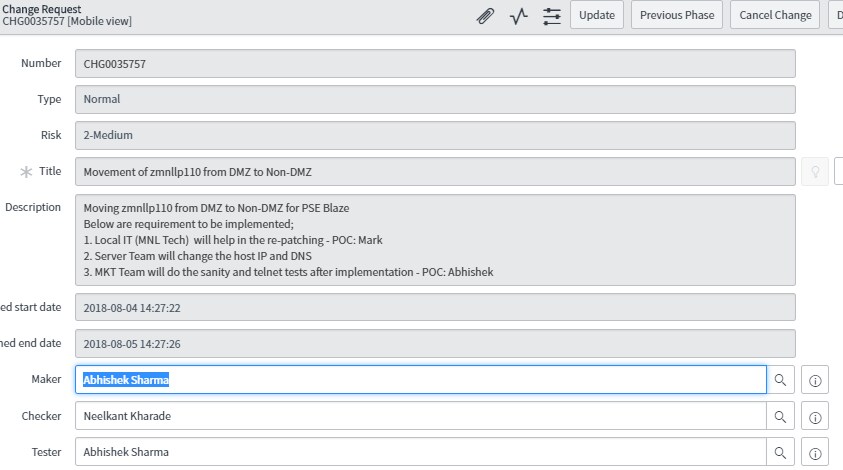Click the planned end date field
Viewport: 843px width, 470px height.
(x=435, y=344)
